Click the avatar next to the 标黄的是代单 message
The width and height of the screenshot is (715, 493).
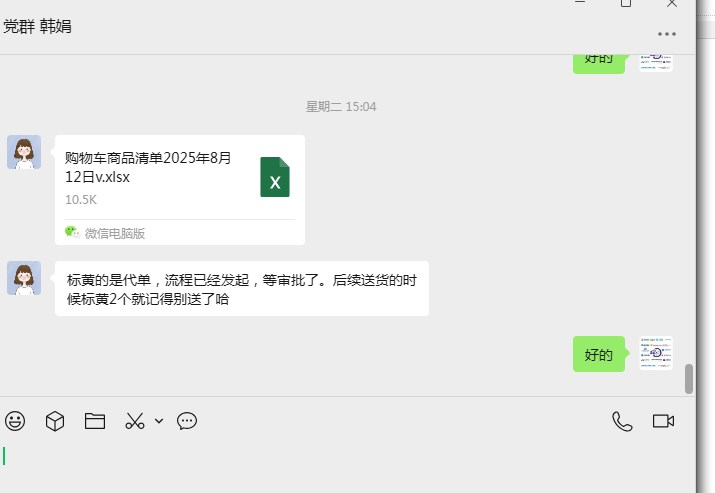click(24, 278)
